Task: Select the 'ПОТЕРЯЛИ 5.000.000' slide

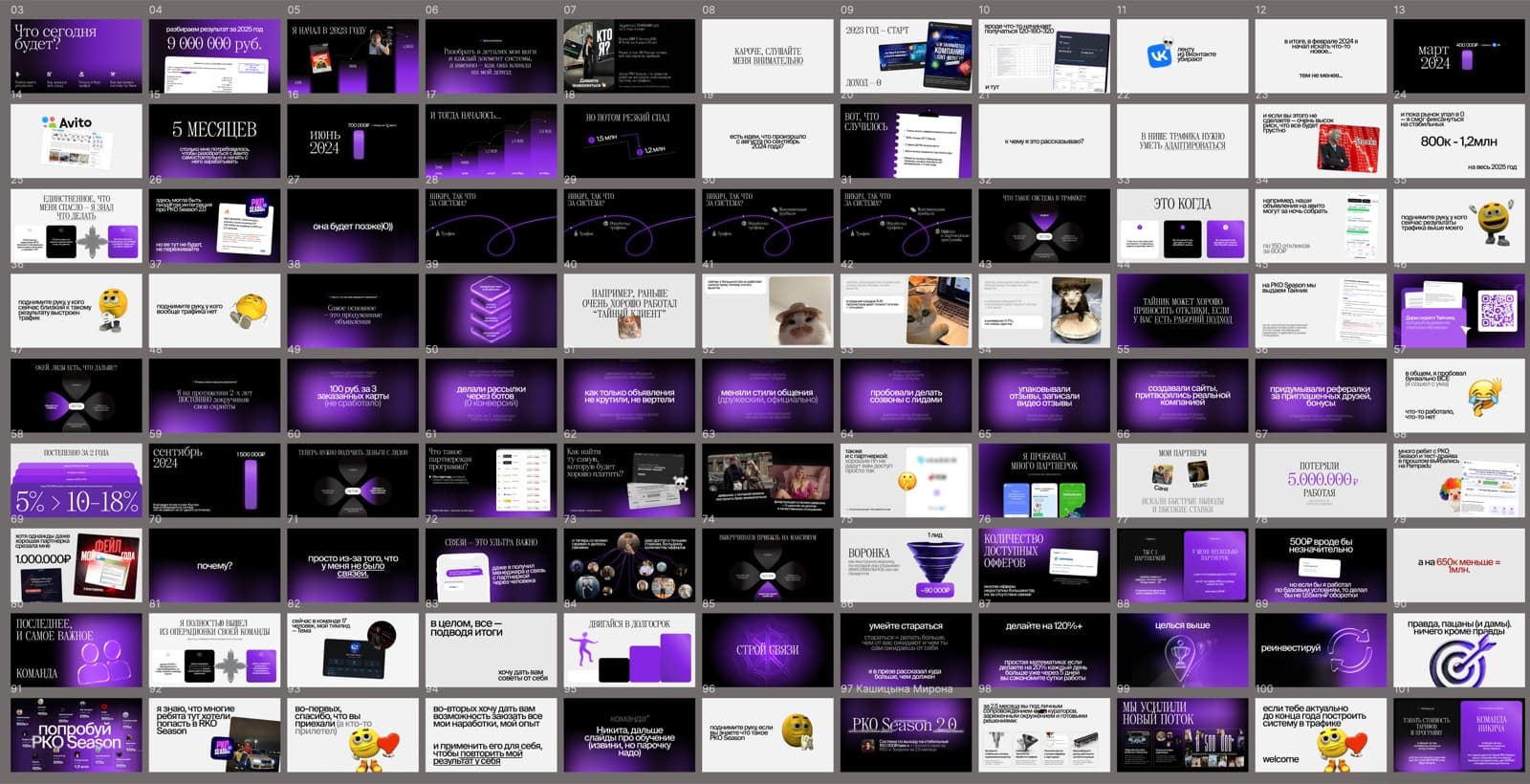Action: [1321, 481]
